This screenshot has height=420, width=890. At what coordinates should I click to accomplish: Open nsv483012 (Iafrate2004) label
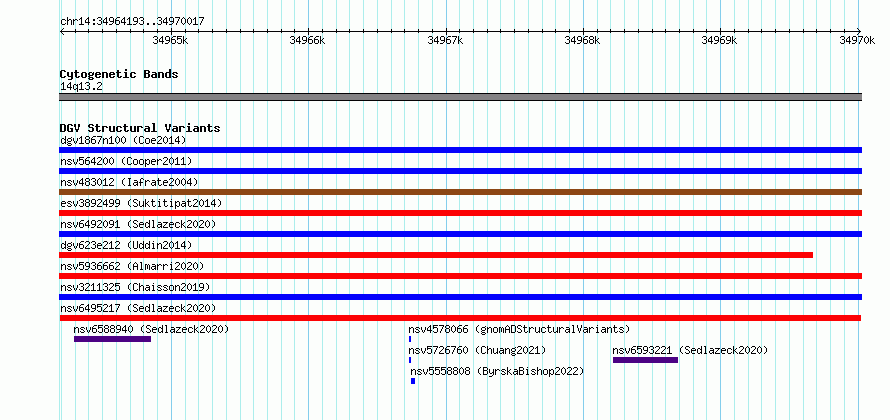point(129,182)
